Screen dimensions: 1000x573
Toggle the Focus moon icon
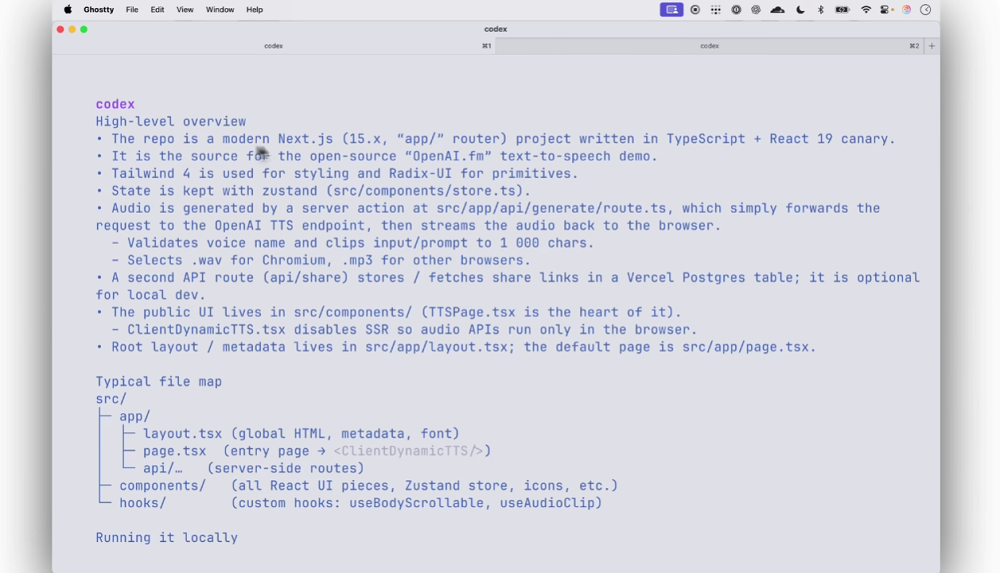click(800, 10)
